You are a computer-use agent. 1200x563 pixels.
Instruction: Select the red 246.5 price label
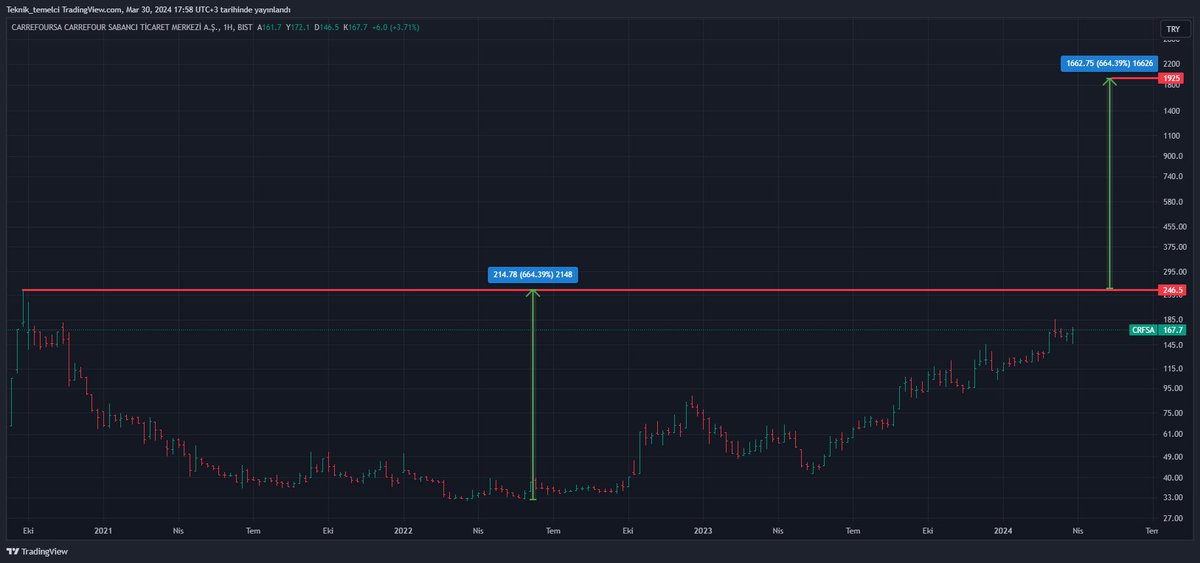tap(1171, 290)
